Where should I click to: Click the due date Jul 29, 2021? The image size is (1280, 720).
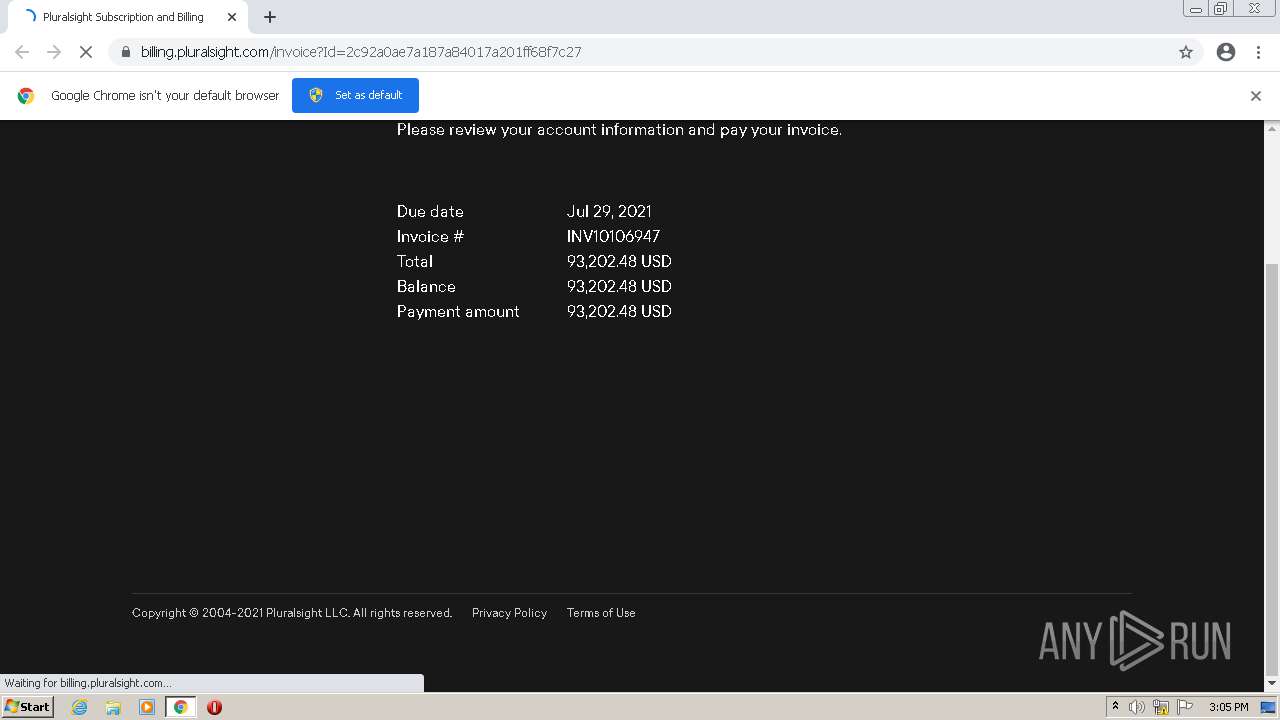point(609,212)
